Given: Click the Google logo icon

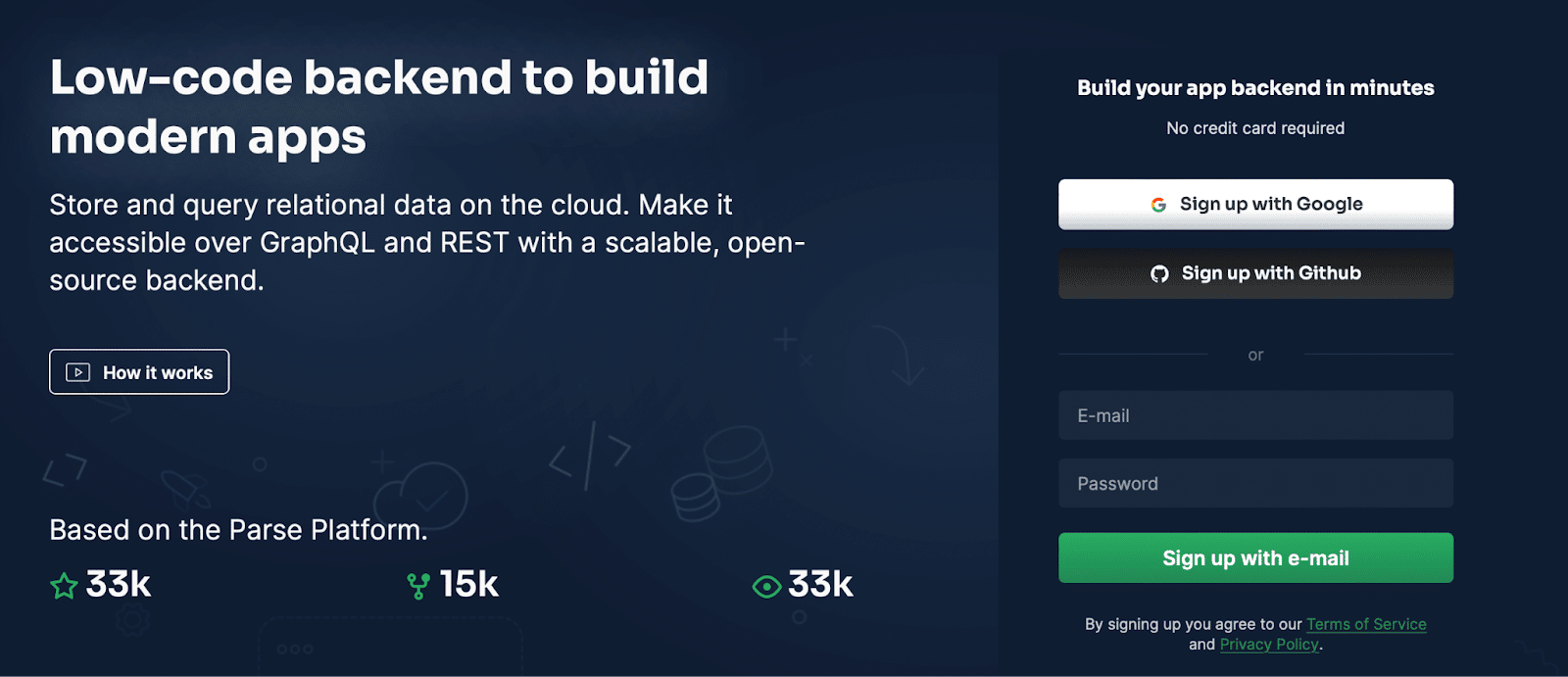Looking at the screenshot, I should point(1157,204).
